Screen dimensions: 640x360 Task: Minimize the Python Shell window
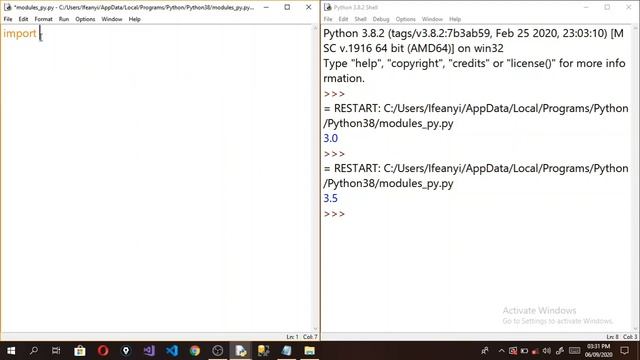tap(586, 7)
